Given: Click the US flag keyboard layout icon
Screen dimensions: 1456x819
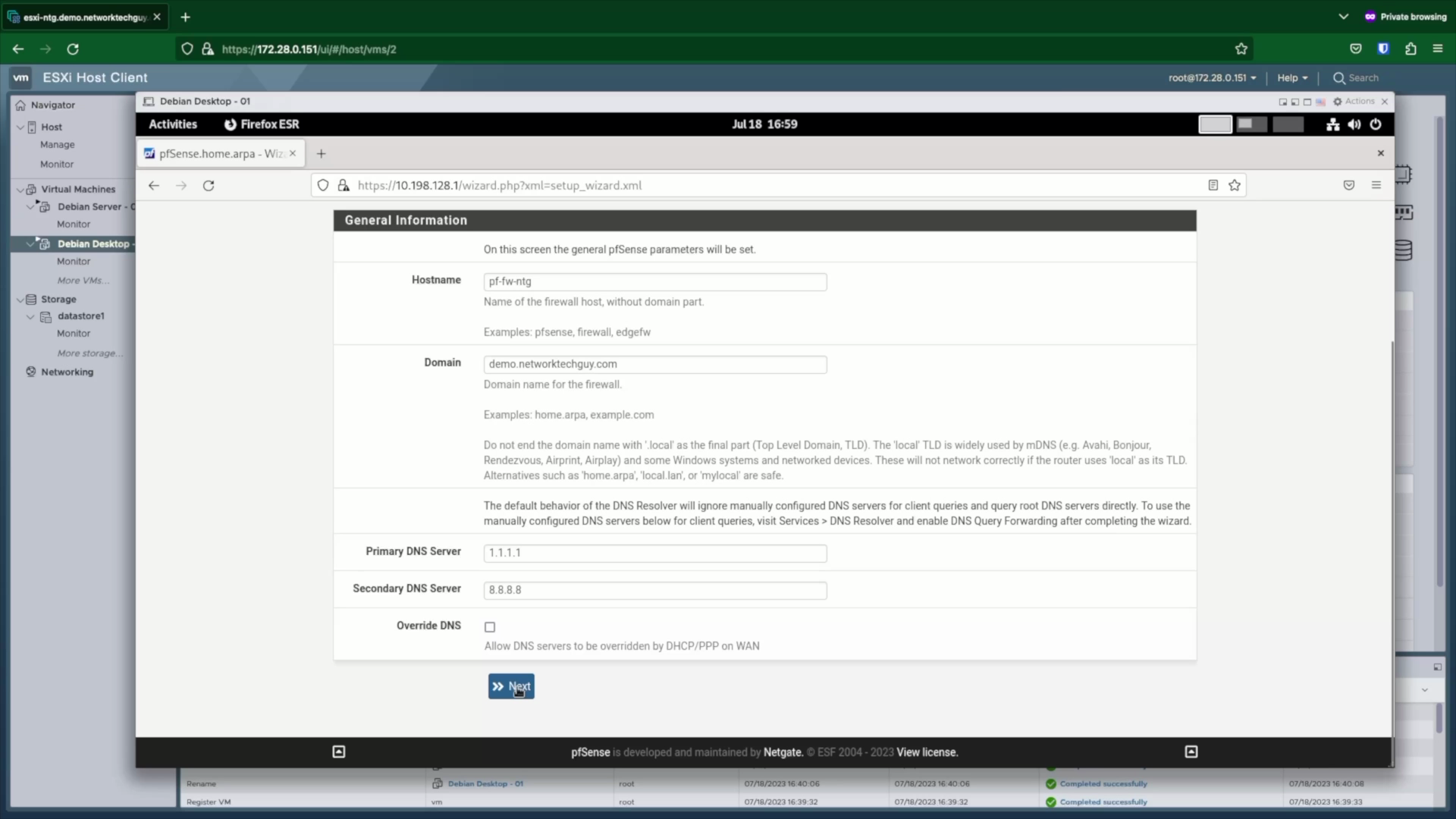Looking at the screenshot, I should 1320,102.
